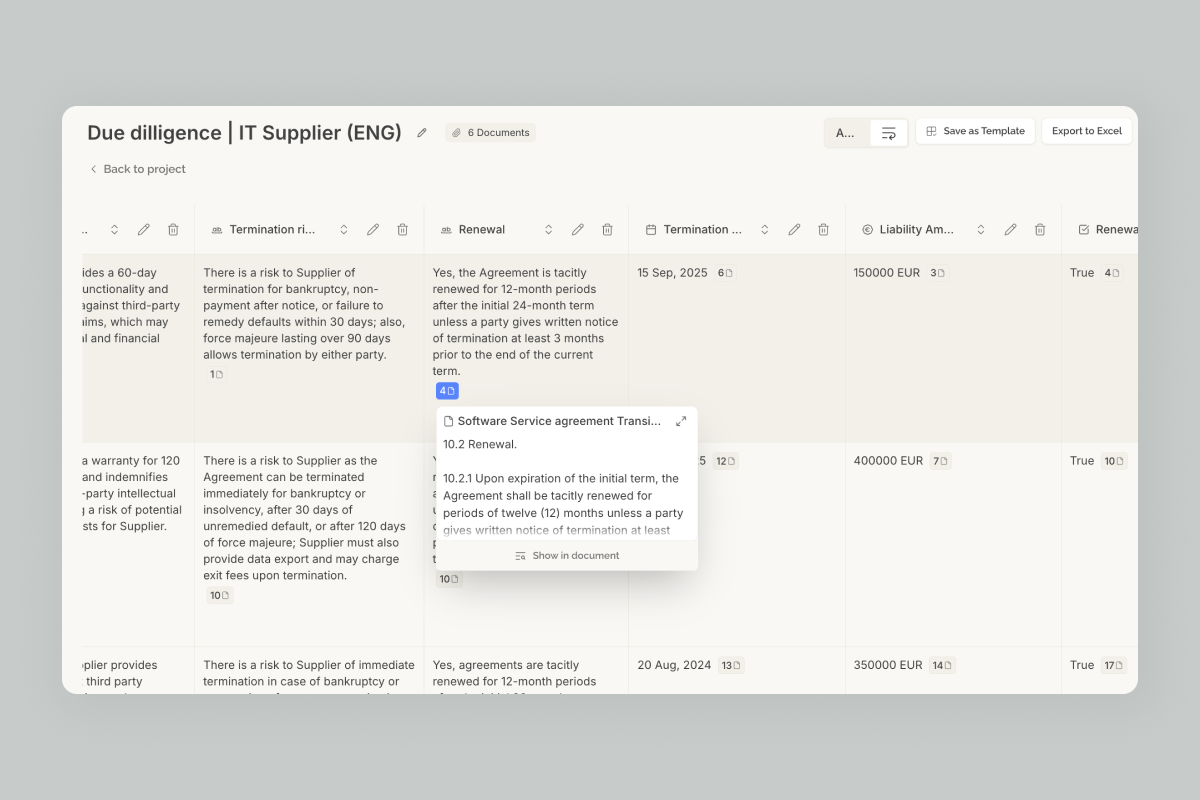Click the Due dilligence IT Supplier title
The height and width of the screenshot is (800, 1200).
coord(244,133)
